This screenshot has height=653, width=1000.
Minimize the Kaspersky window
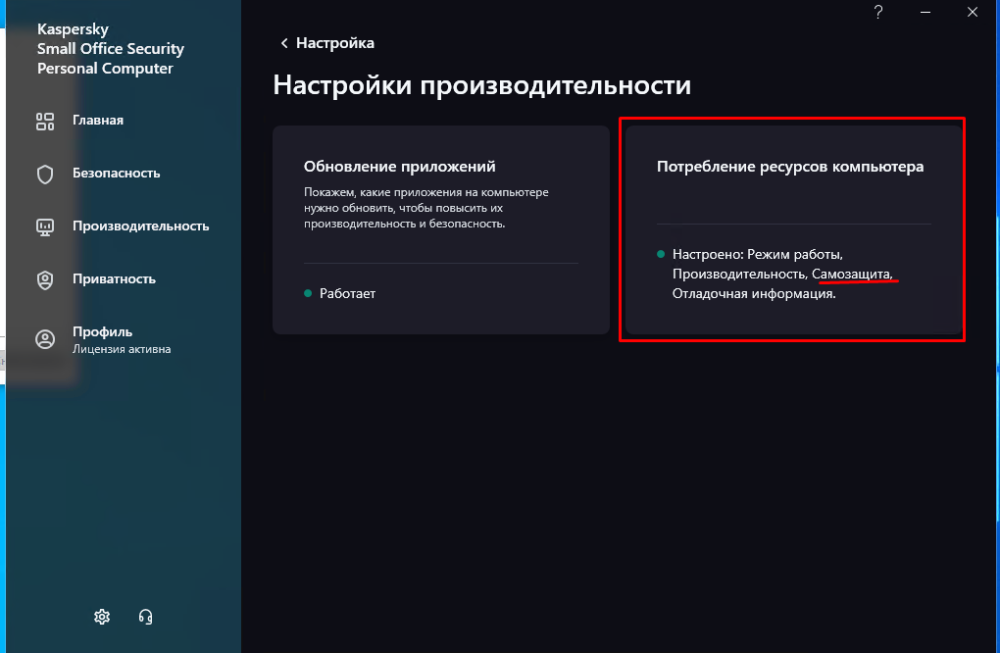(925, 12)
